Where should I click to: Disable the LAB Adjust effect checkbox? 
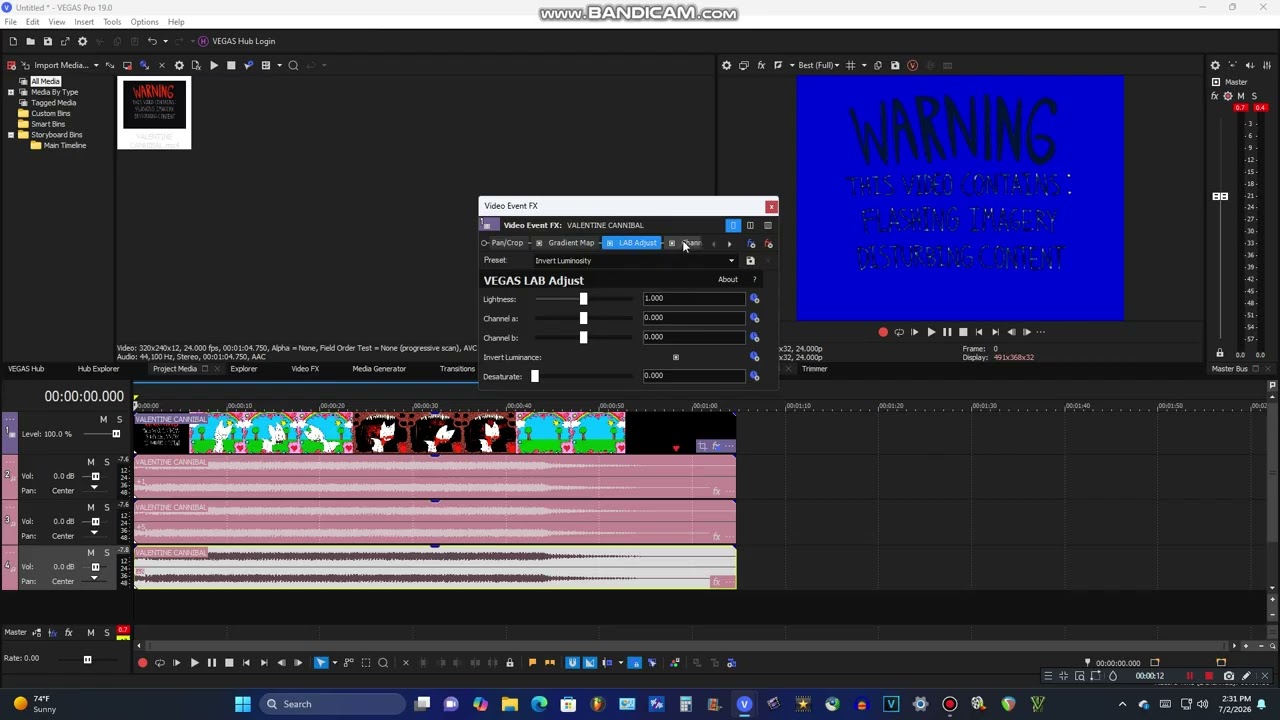[x=610, y=243]
